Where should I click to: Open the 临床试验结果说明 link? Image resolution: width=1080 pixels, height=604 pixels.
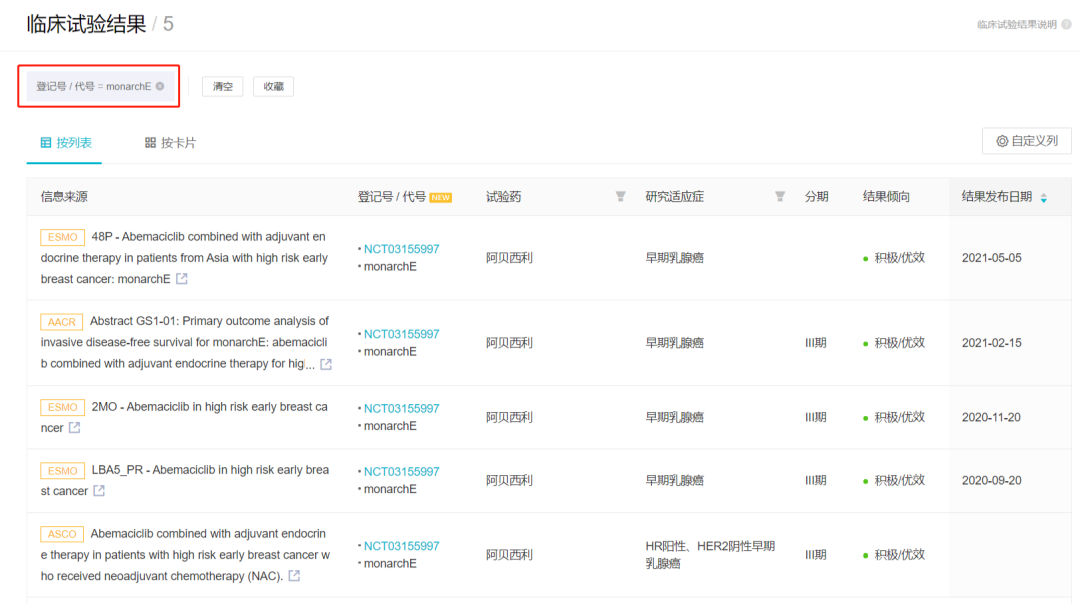1017,24
